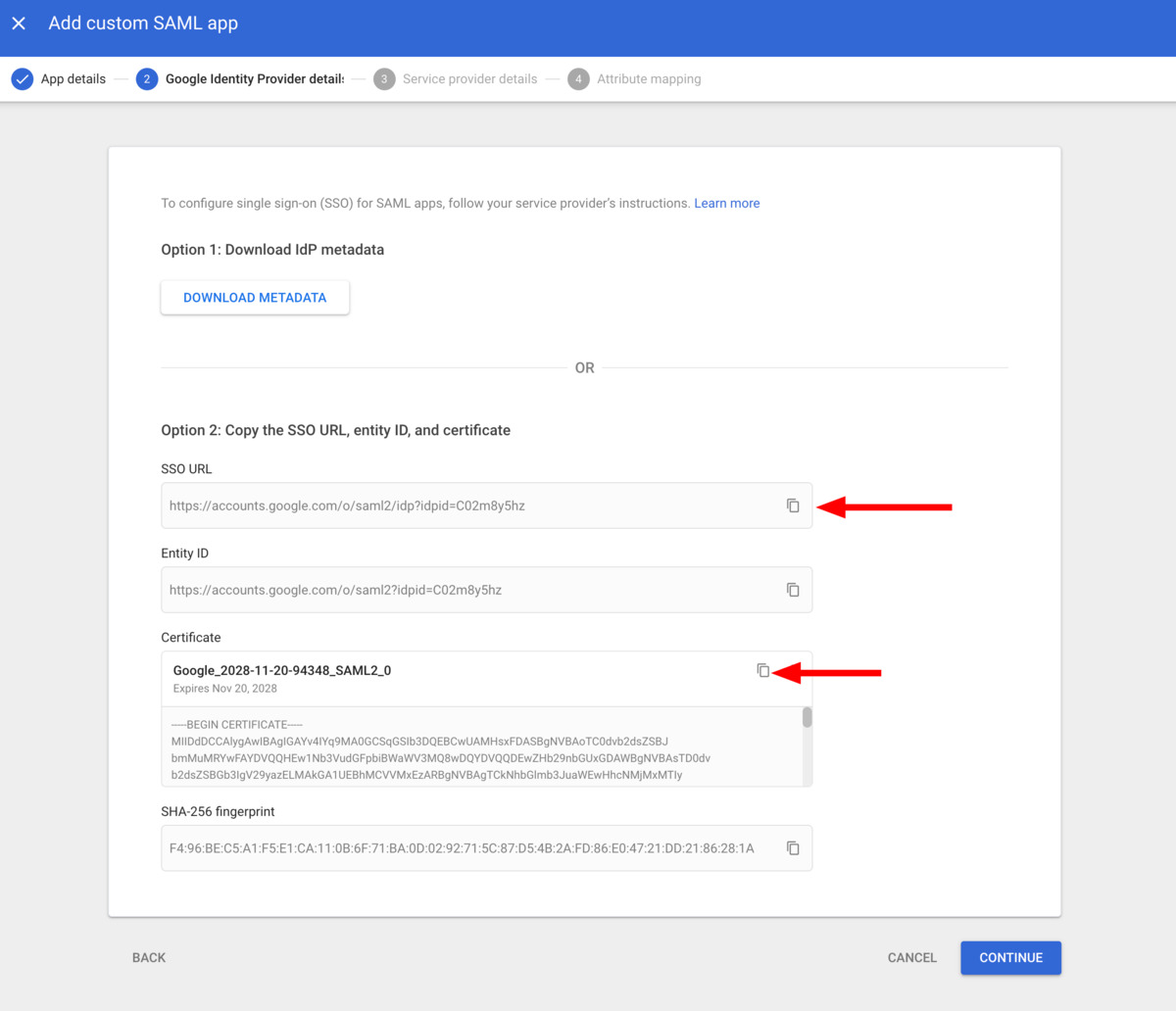Click the step 4 circle icon
Image resolution: width=1176 pixels, height=1011 pixels.
(x=578, y=79)
